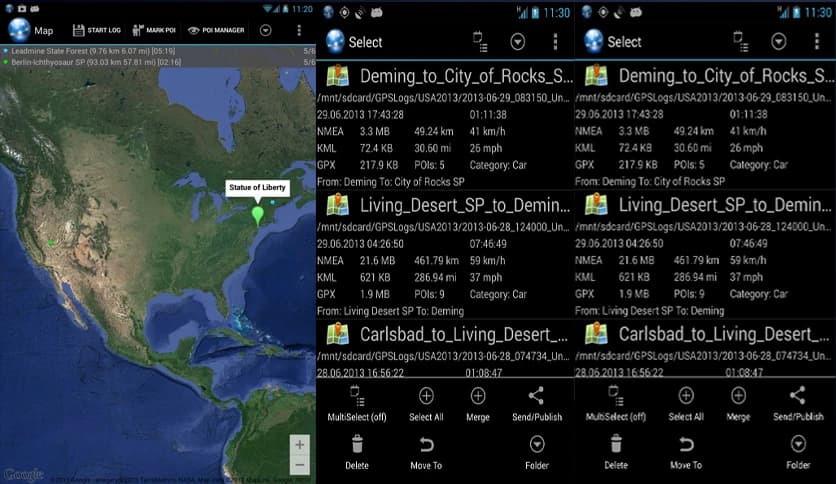Tap the Statue of Liberty label bubble
This screenshot has width=836, height=484.
pyautogui.click(x=258, y=188)
